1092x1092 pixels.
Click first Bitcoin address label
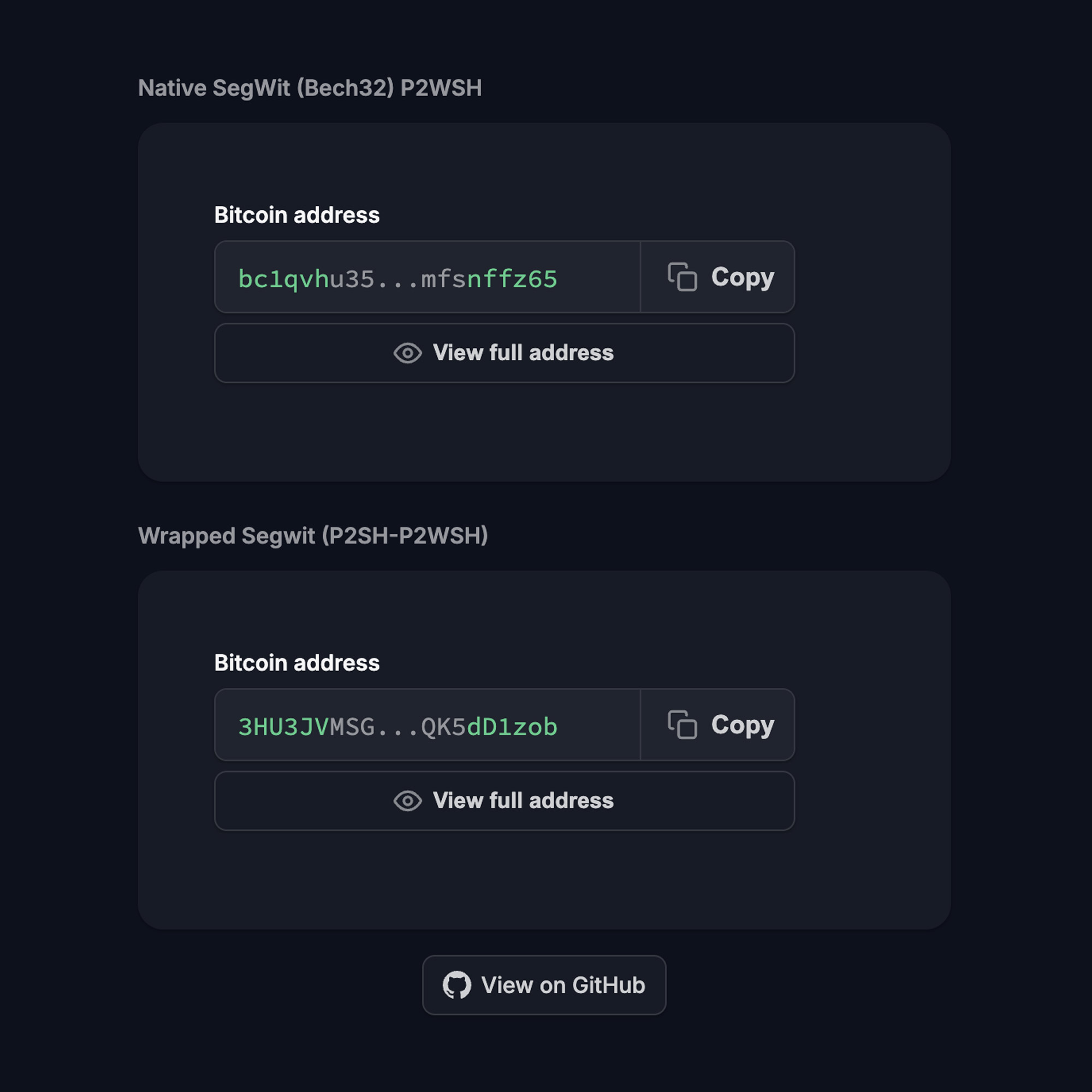pos(296,215)
